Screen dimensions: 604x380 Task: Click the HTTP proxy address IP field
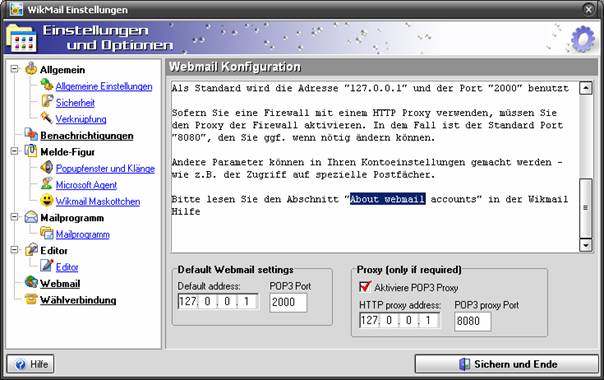coord(399,320)
